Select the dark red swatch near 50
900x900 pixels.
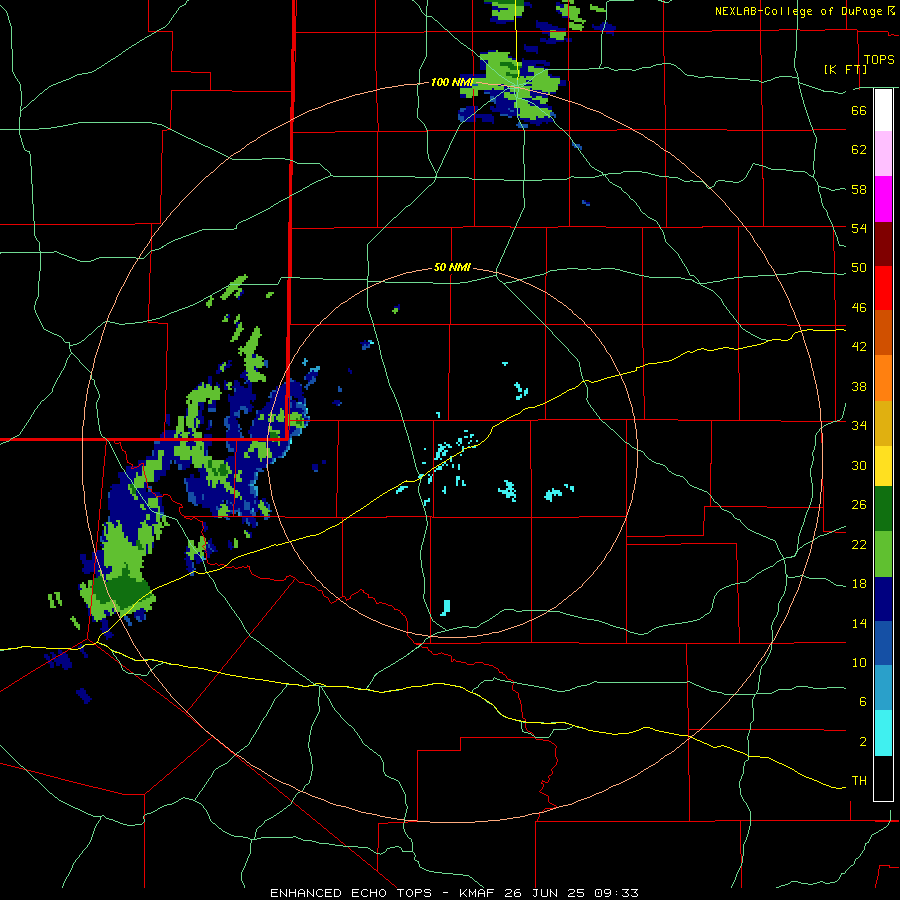tap(883, 244)
